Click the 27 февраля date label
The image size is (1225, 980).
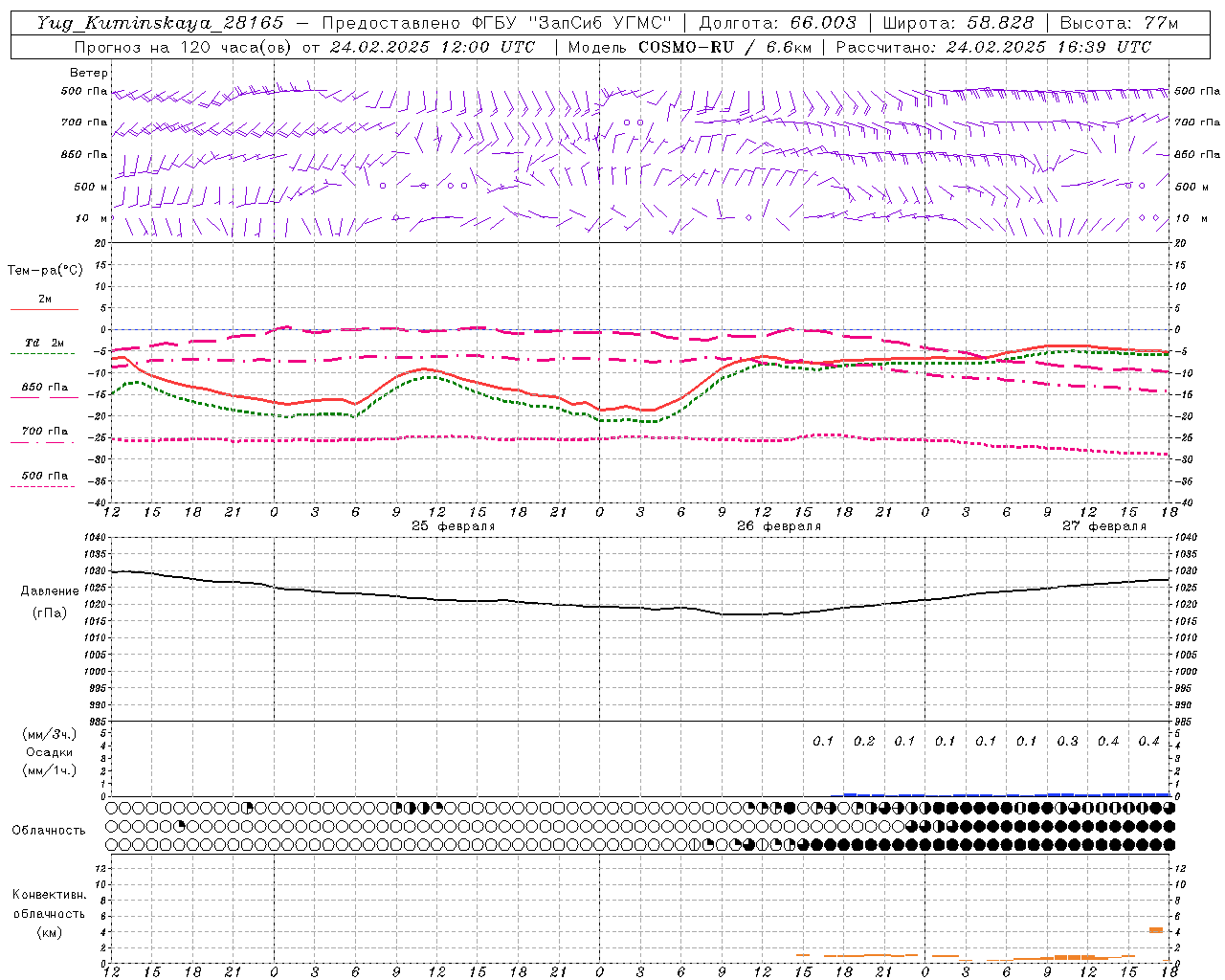point(1104,526)
